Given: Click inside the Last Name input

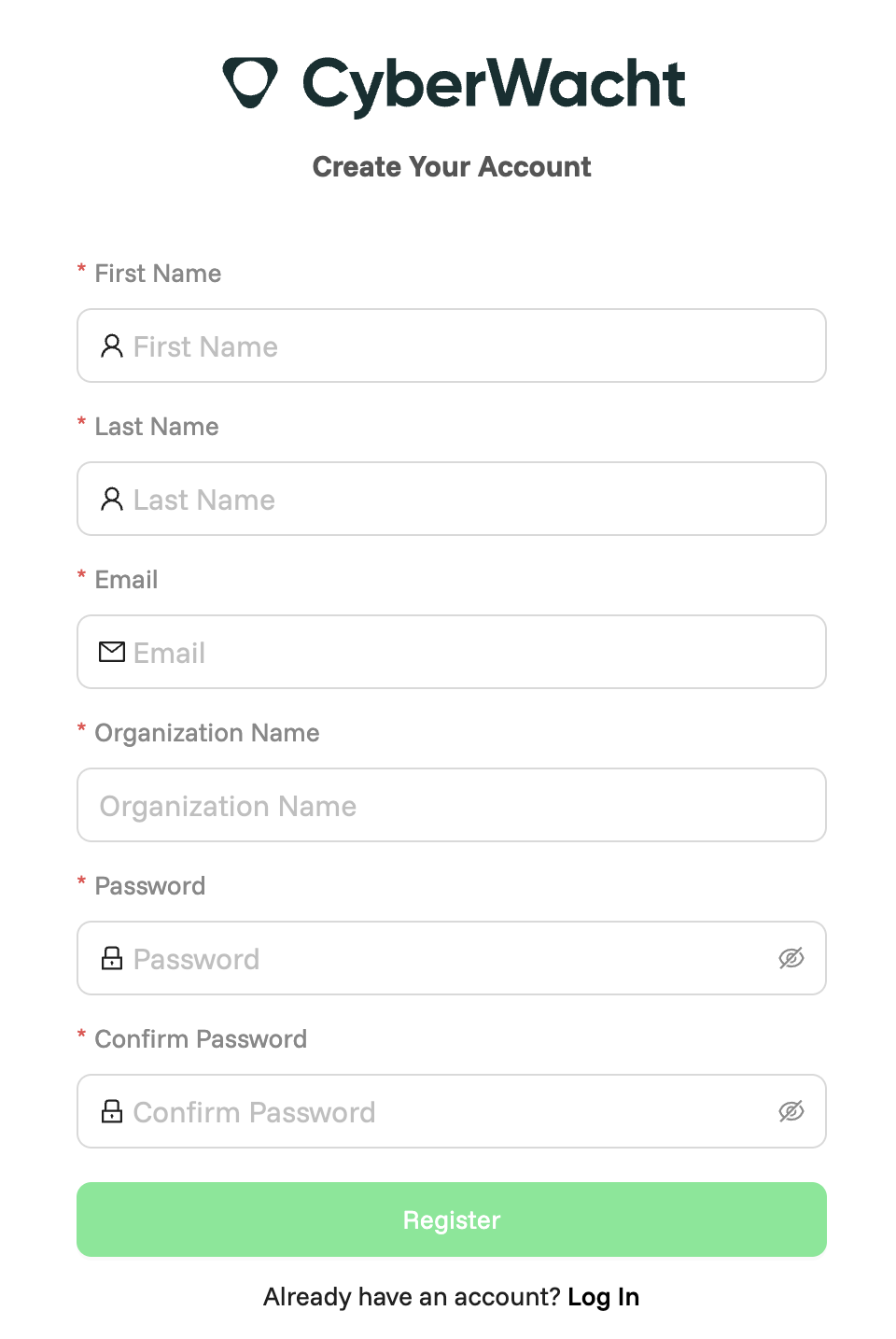Looking at the screenshot, I should pyautogui.click(x=420, y=499).
